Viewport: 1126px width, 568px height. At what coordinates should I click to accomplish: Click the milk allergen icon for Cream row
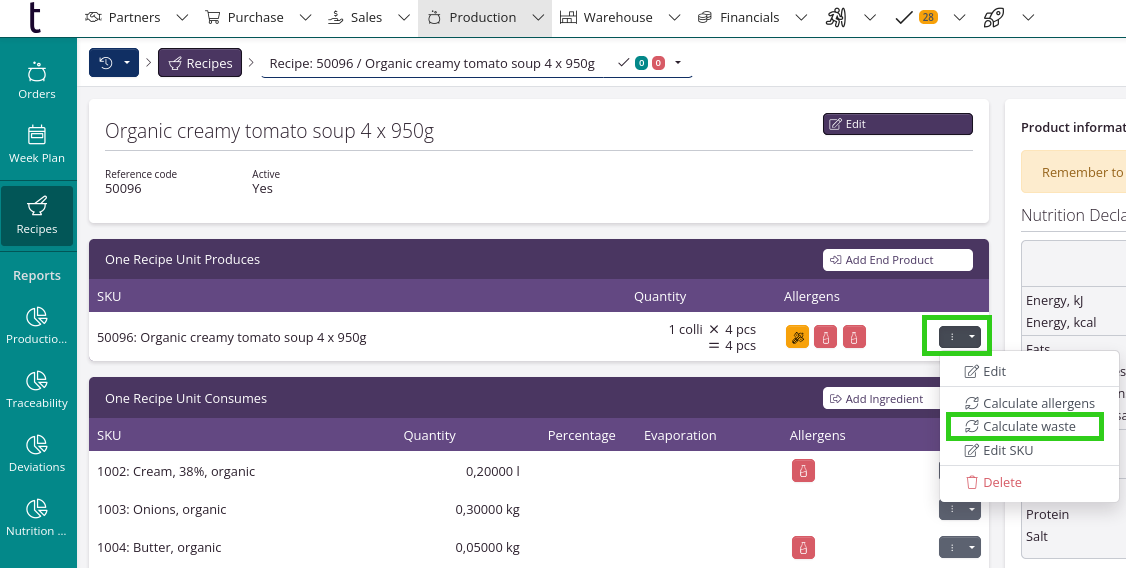click(801, 470)
